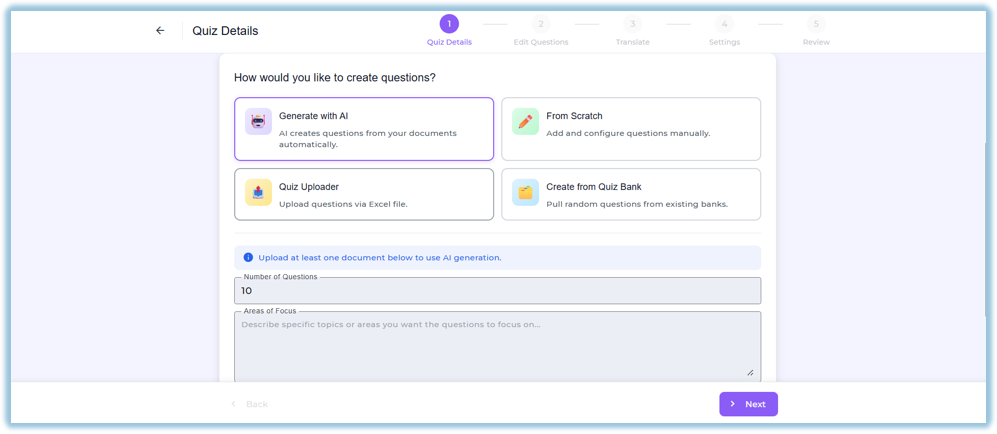Click the robot icon for Generate with AI
The height and width of the screenshot is (434, 997).
258,121
